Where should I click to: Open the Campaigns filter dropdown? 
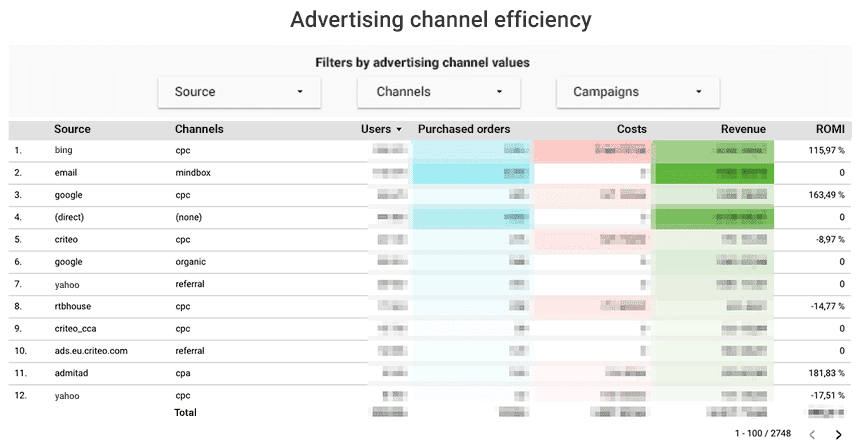[x=638, y=92]
